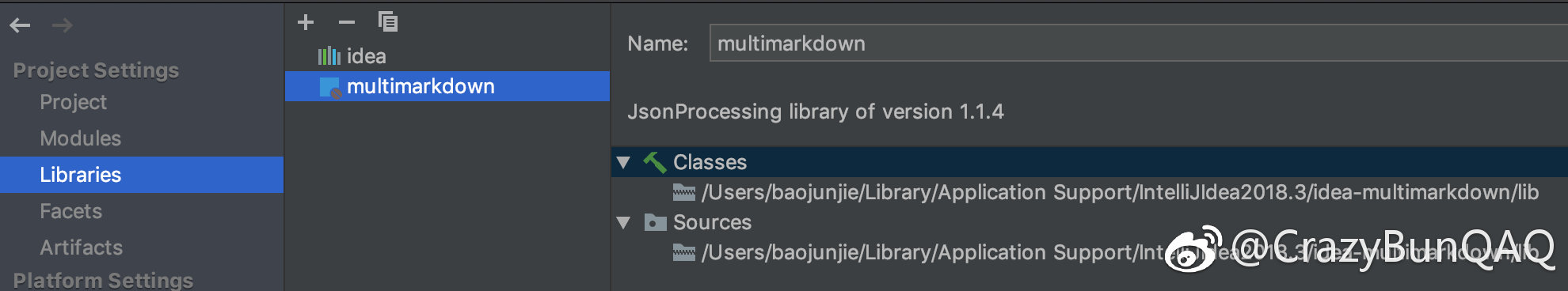Click the Sources folder icon
Viewport: 1568px width, 291px height.
pos(655,222)
